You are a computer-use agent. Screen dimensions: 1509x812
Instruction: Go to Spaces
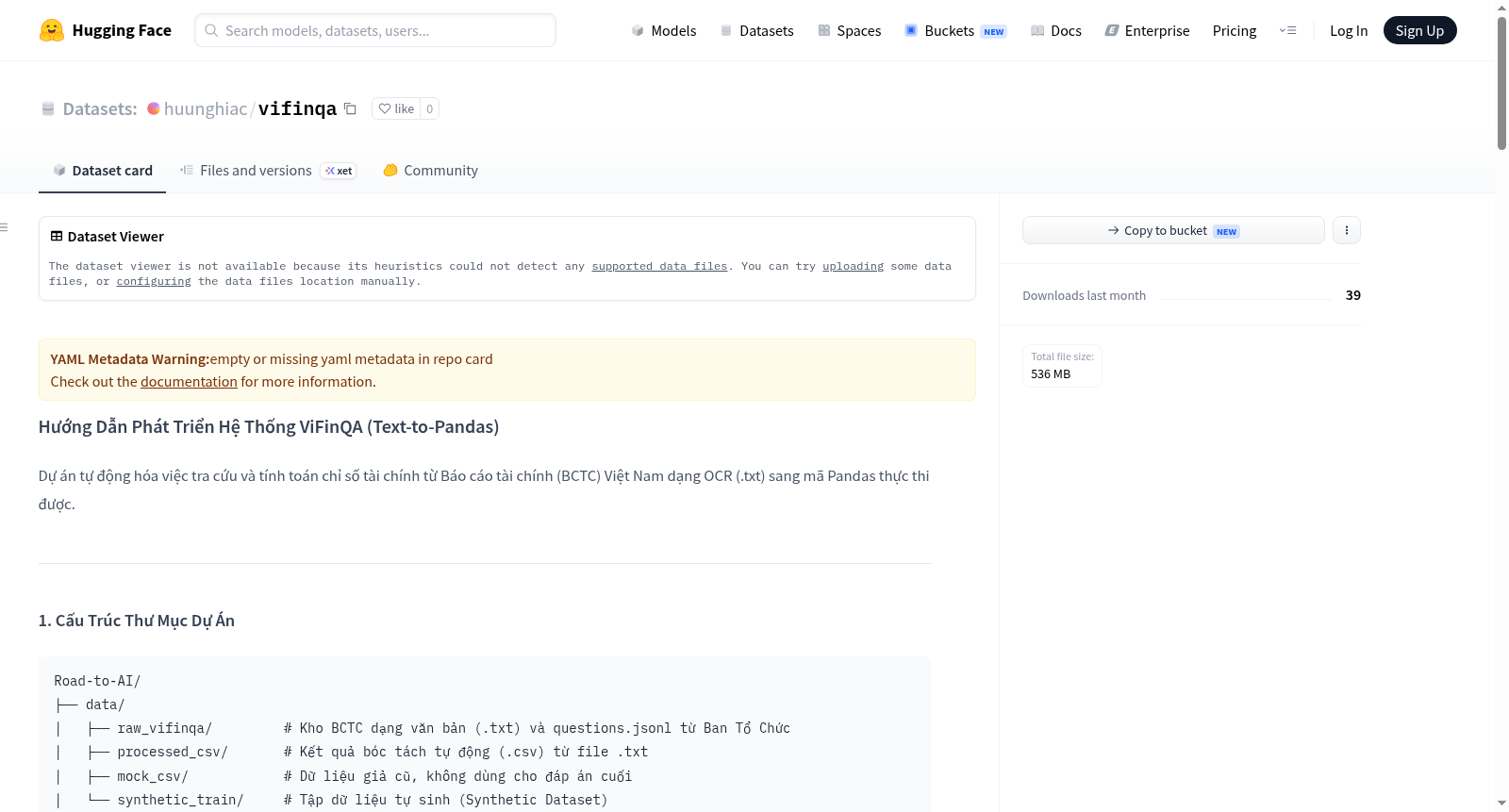click(850, 30)
